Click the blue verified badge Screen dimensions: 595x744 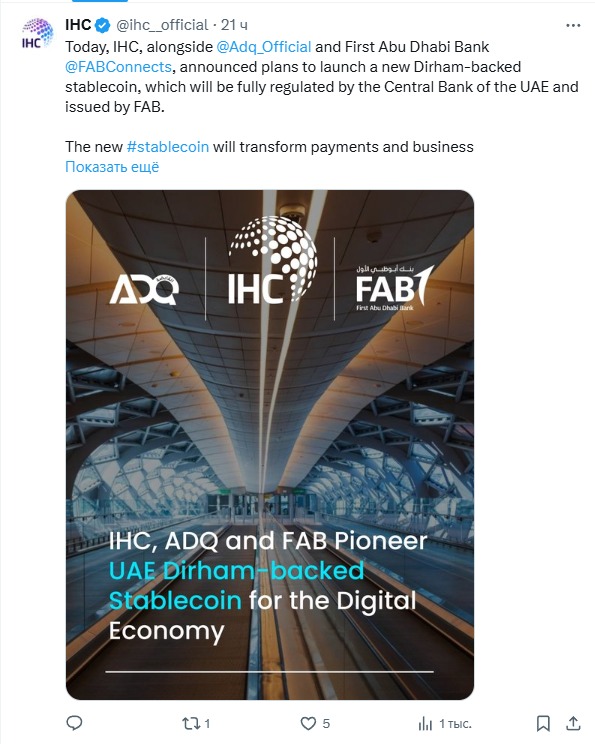[x=102, y=25]
